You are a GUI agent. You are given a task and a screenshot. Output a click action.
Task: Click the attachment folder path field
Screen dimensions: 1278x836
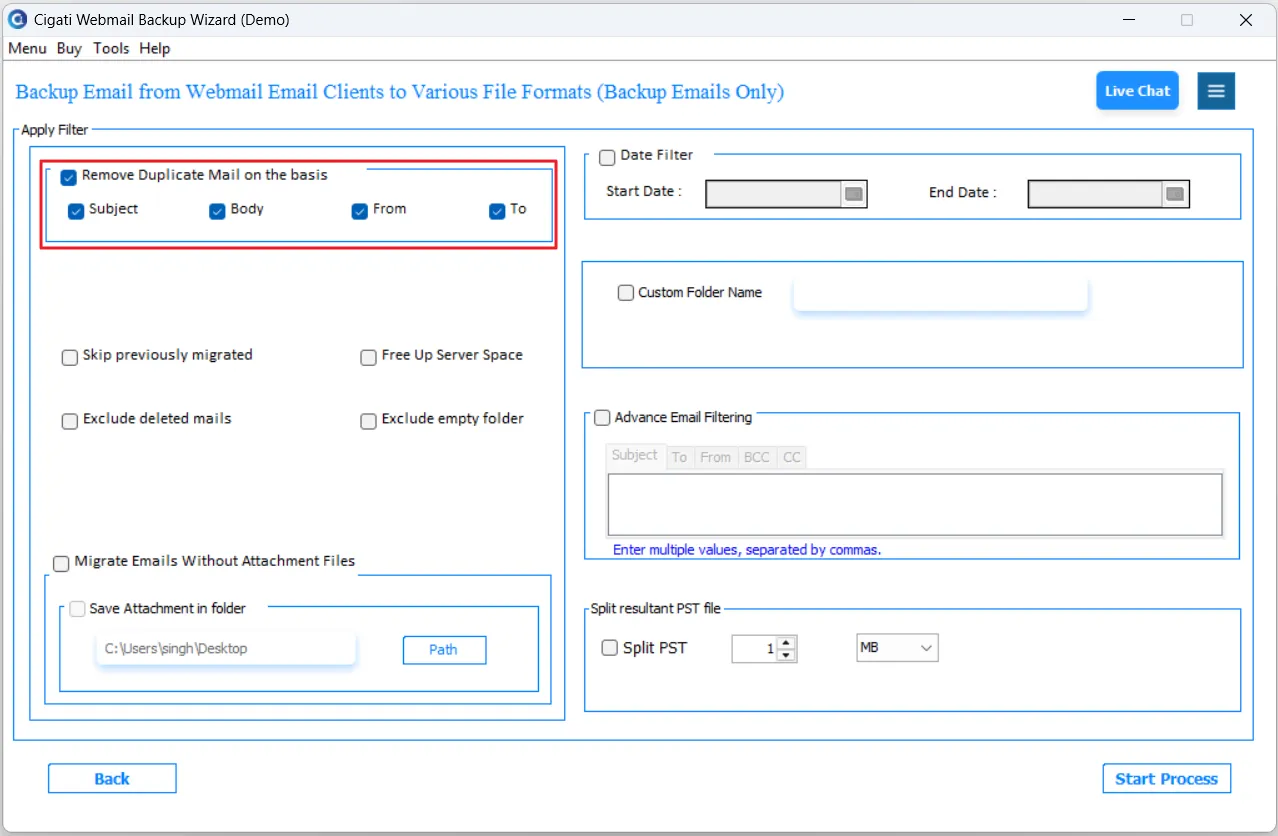tap(226, 648)
